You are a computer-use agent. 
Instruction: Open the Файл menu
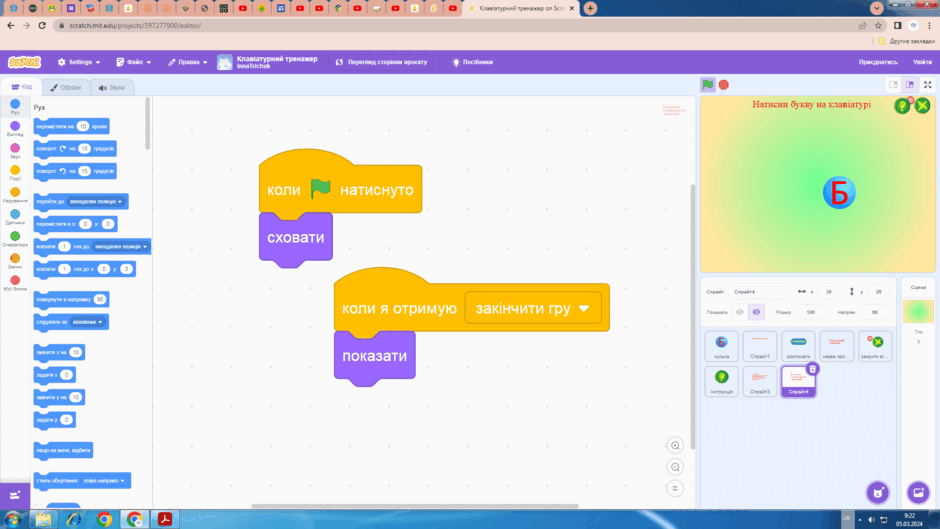click(134, 62)
